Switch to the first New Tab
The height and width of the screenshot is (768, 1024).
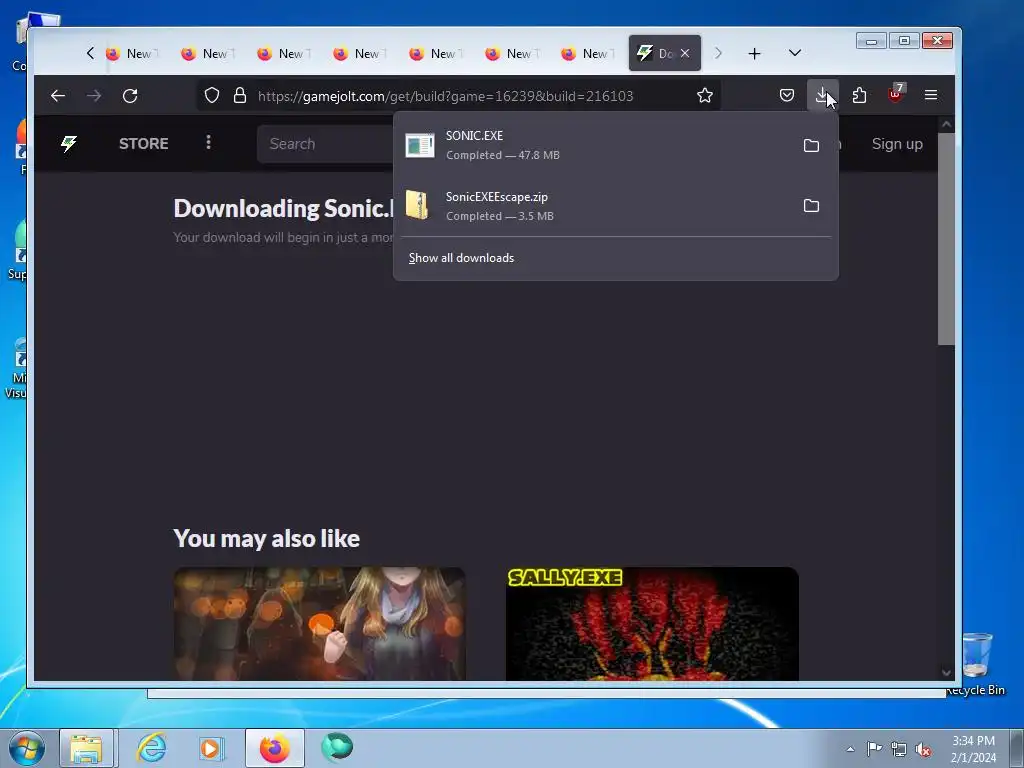[131, 54]
